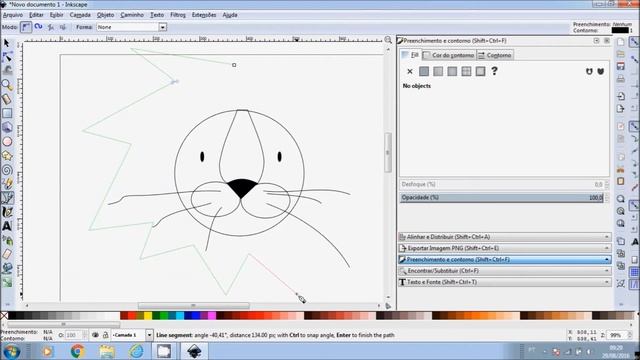Click the canvas zoom-to-fit magnifier icon
This screenshot has width=640, height=360.
[388, 40]
